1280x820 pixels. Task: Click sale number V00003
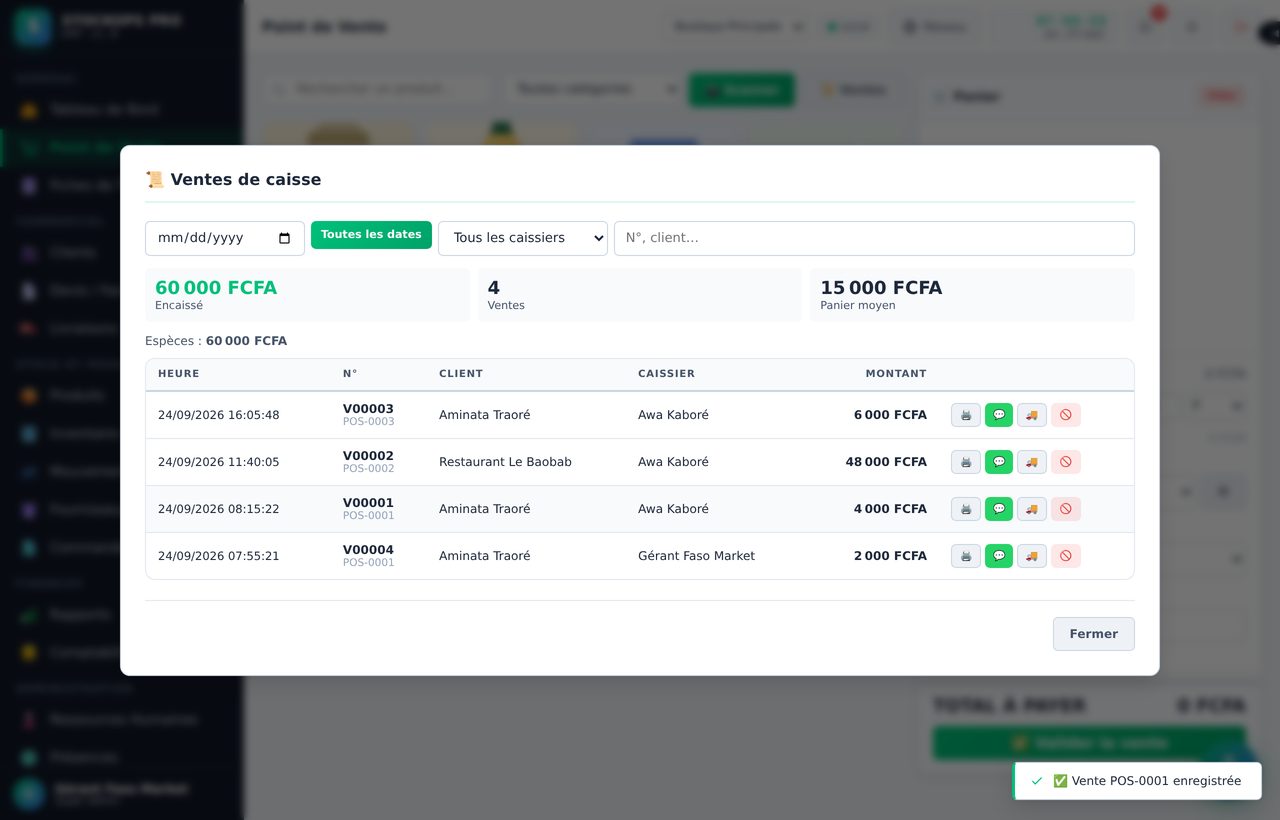pyautogui.click(x=368, y=409)
